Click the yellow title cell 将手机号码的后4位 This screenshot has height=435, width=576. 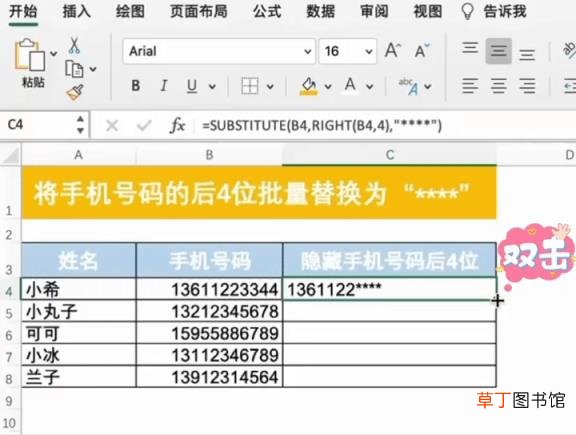(259, 193)
